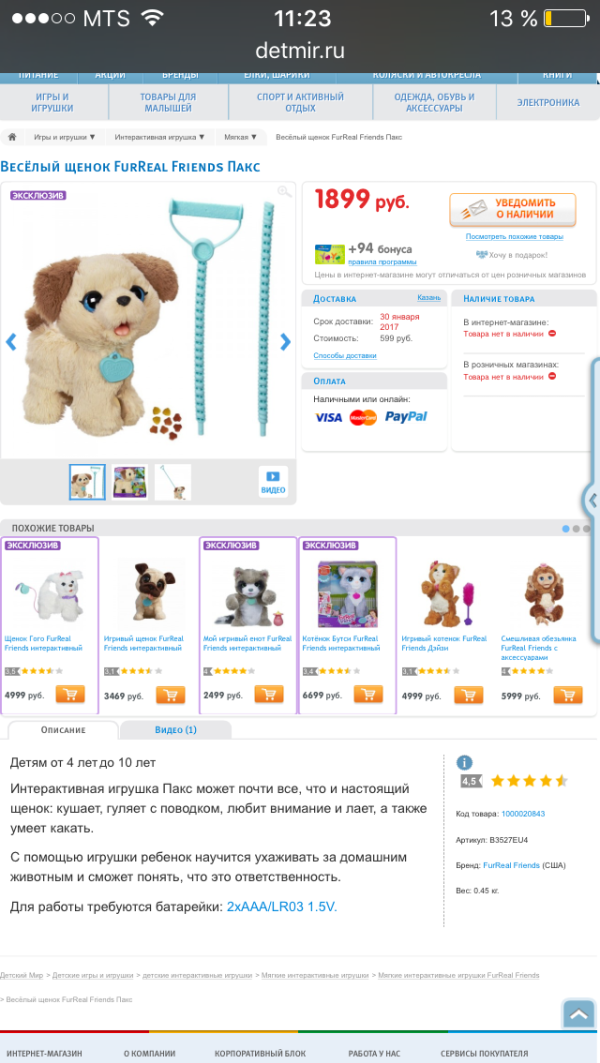Click the home icon in the breadcrumb

12,137
